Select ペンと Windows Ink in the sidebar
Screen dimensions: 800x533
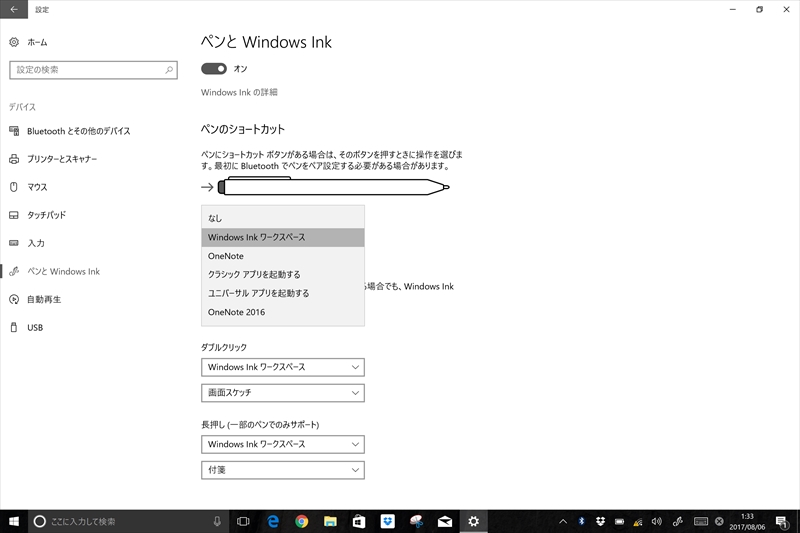55,271
